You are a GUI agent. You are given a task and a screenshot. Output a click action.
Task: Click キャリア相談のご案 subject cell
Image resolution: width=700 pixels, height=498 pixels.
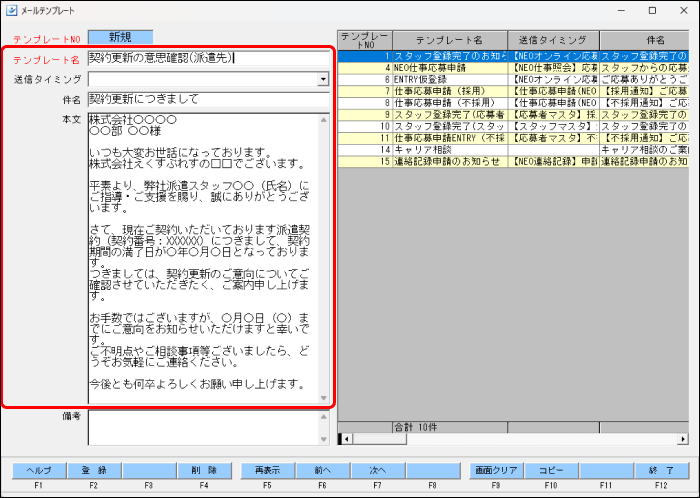click(644, 149)
